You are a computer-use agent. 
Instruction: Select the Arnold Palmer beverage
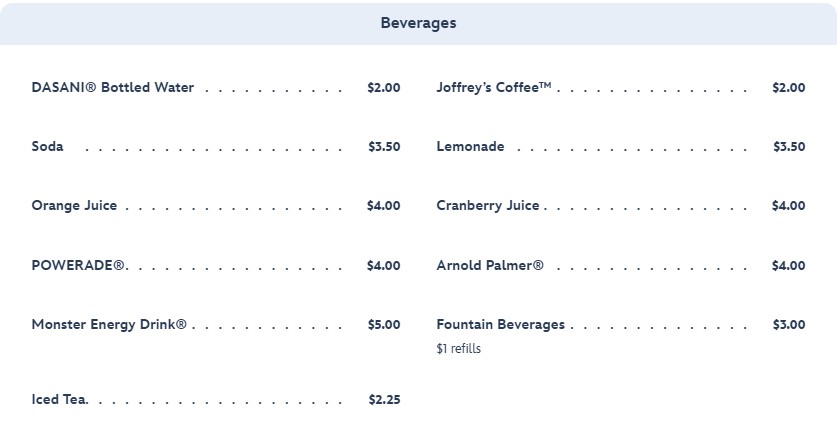click(x=490, y=266)
